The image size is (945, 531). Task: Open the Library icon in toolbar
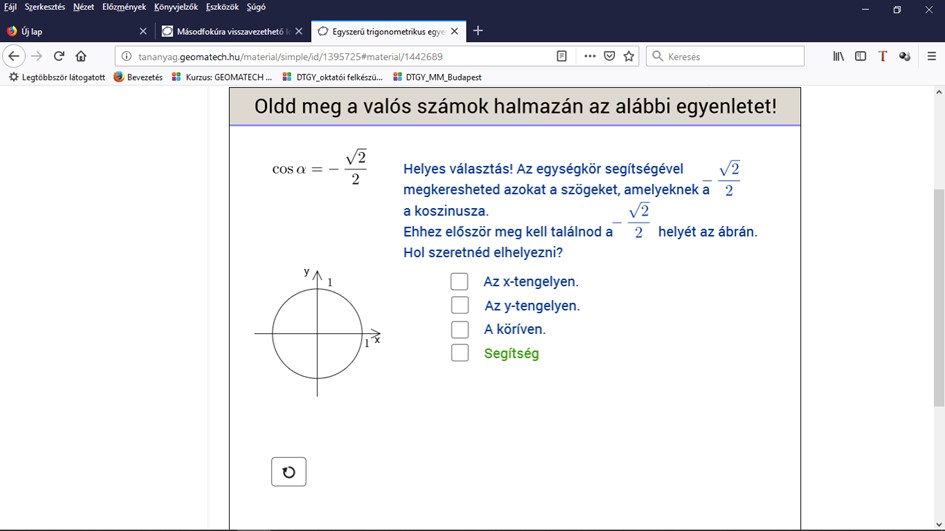click(x=838, y=56)
